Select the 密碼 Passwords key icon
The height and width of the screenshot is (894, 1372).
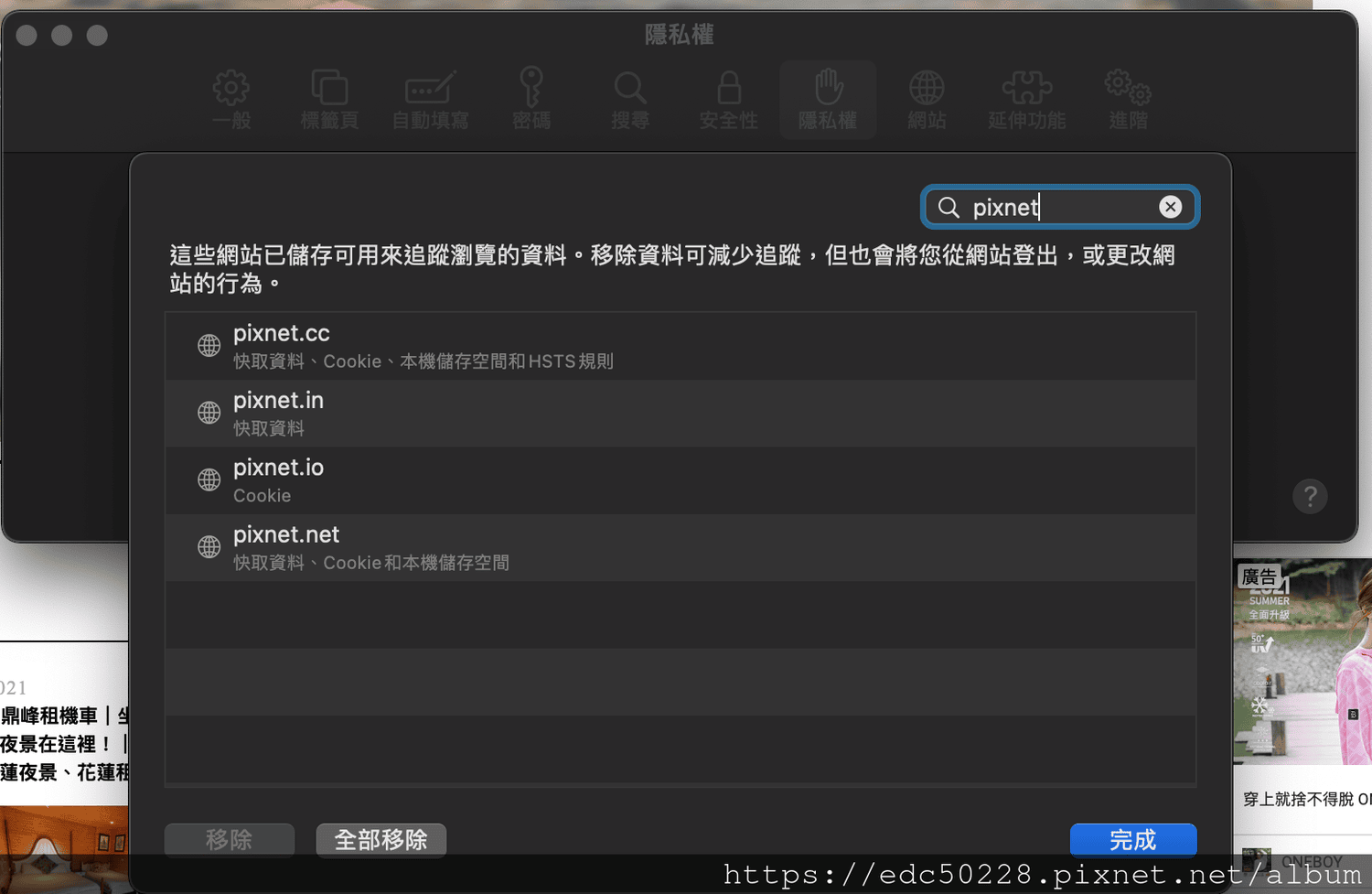[531, 100]
